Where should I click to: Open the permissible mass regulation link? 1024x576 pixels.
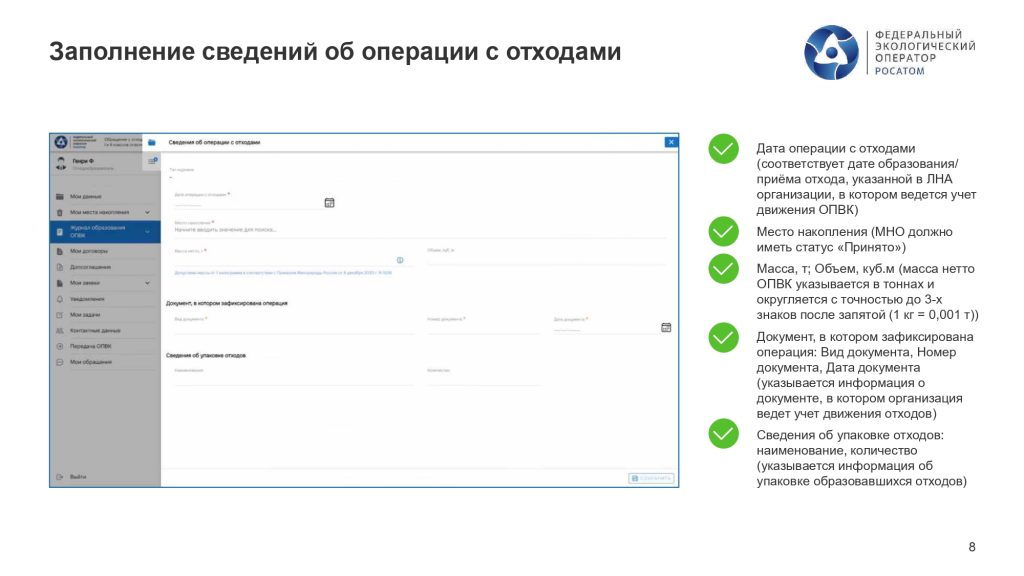pyautogui.click(x=275, y=272)
